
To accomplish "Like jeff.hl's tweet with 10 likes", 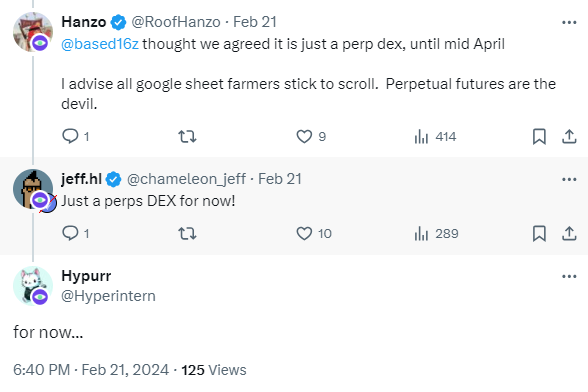I will (x=314, y=234).
